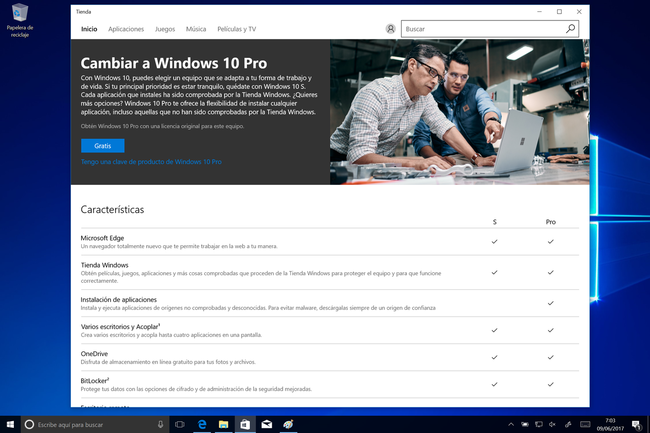Click the pen workspace icon in tray
The height and width of the screenshot is (433, 650).
[x=568, y=424]
